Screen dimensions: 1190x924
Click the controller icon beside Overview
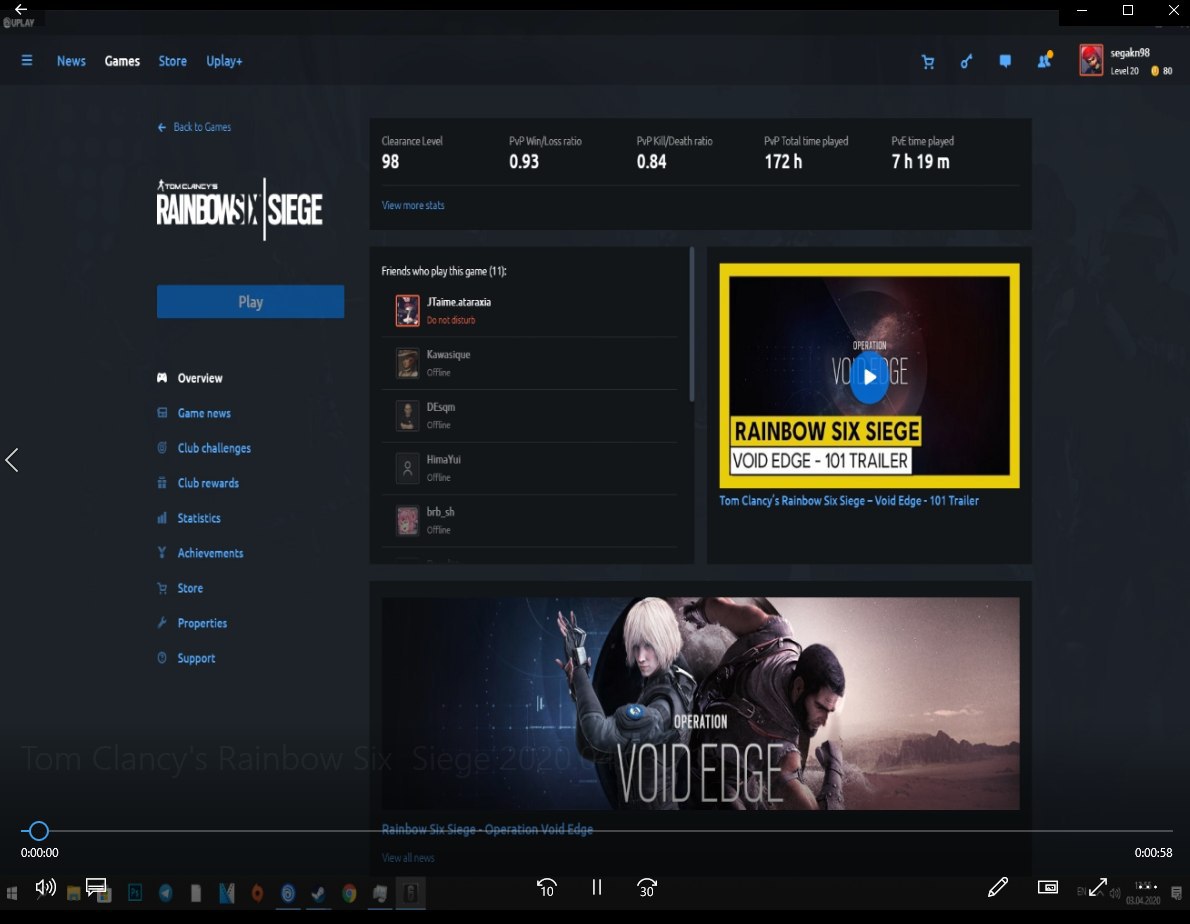162,378
